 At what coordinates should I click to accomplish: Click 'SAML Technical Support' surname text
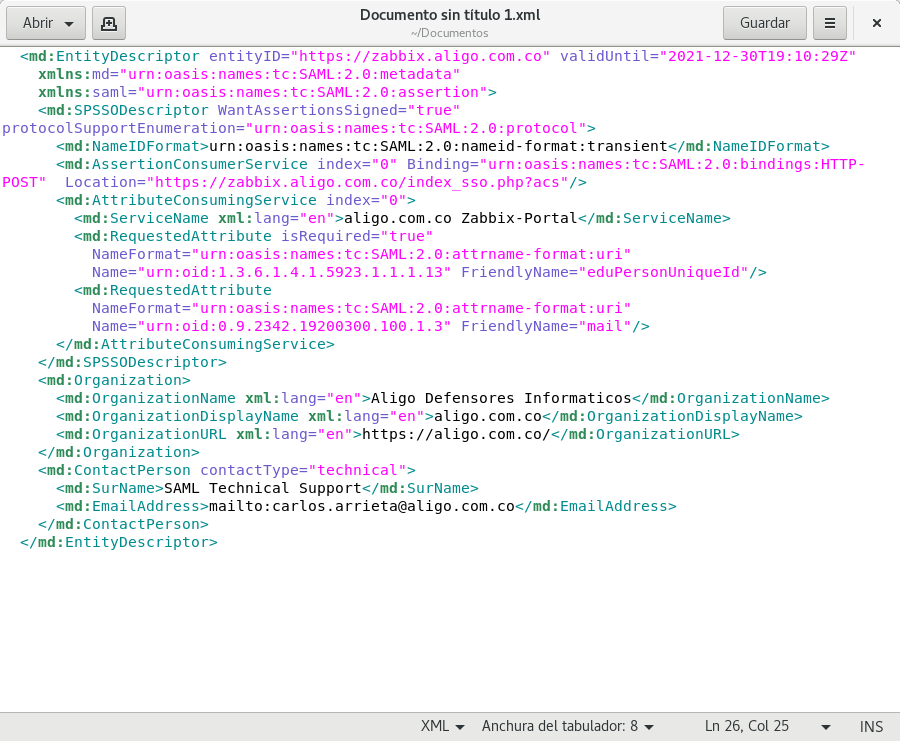(263, 488)
